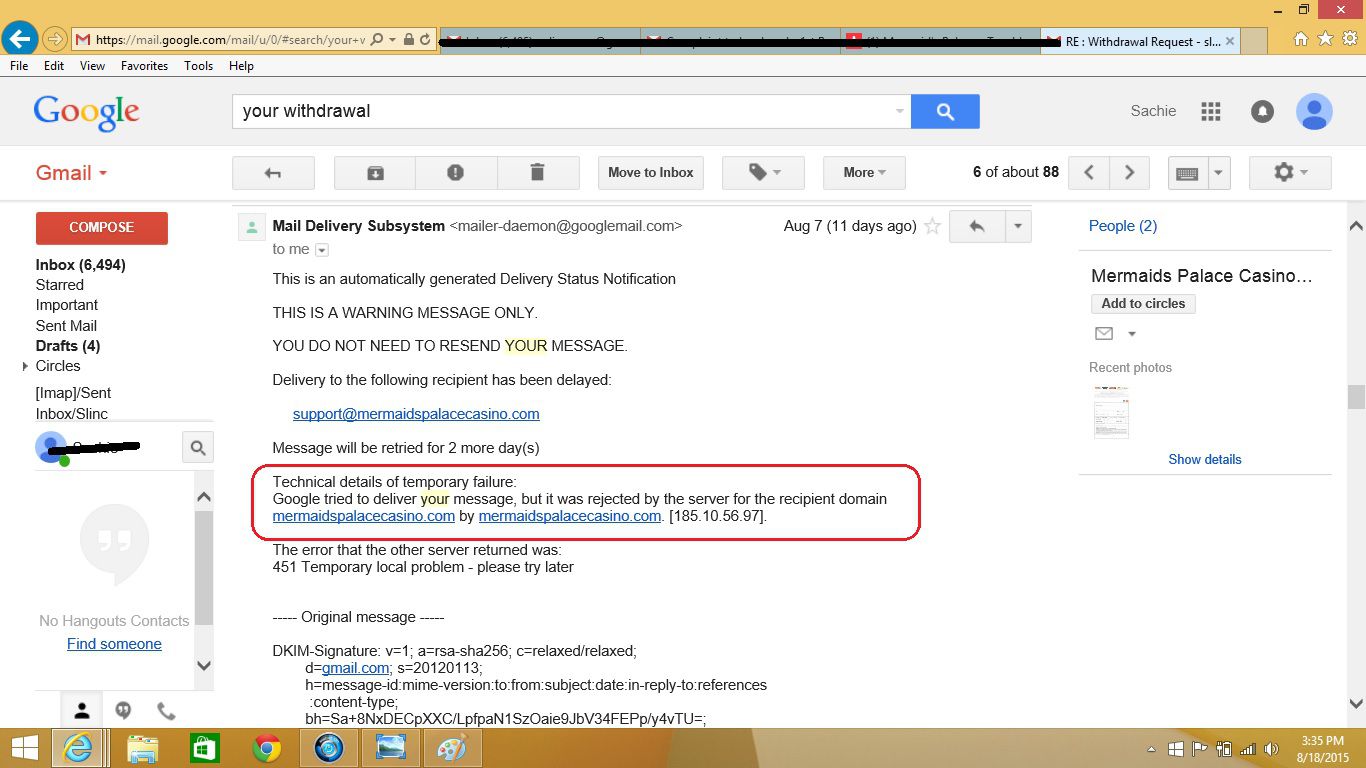Open the Settings gear dropdown
The width and height of the screenshot is (1366, 768).
pyautogui.click(x=1289, y=172)
